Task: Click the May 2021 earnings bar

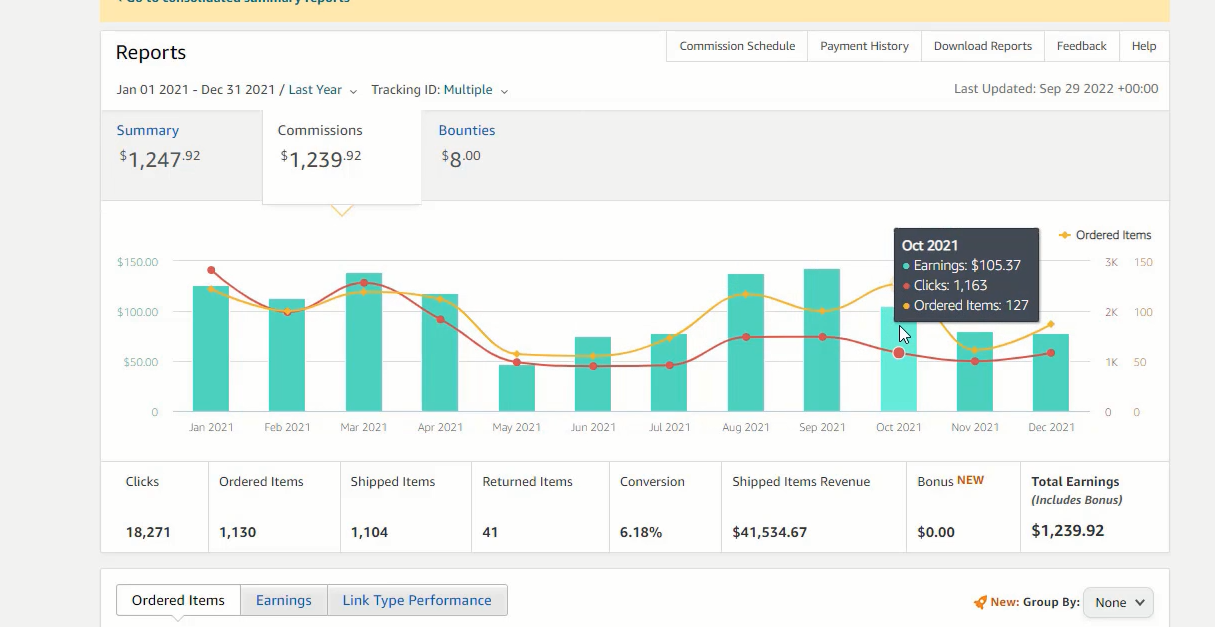Action: (x=517, y=388)
